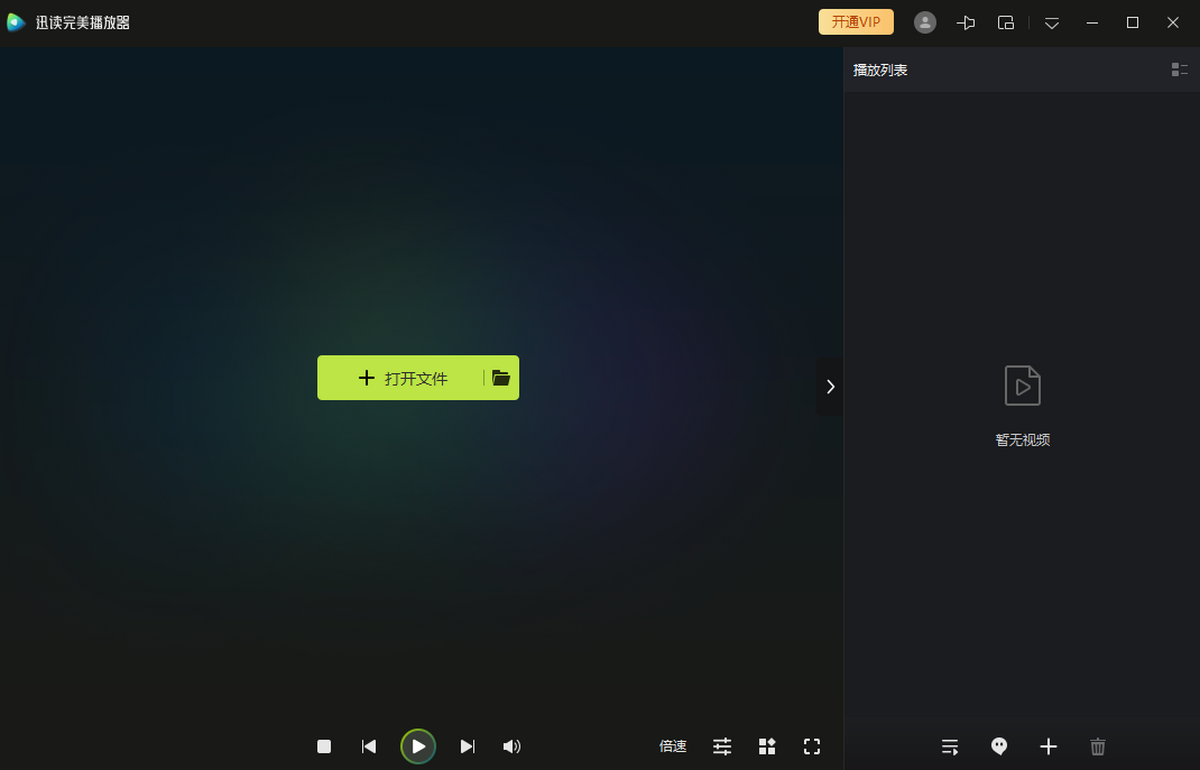The height and width of the screenshot is (770, 1200).
Task: Click the stop playback button
Action: pos(324,746)
